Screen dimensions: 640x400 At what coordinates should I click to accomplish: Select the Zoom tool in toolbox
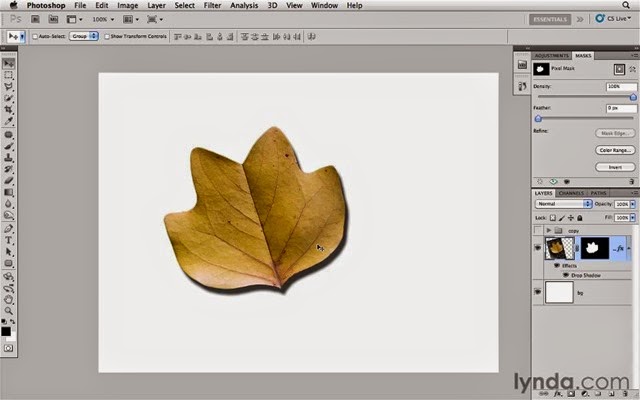point(8,311)
